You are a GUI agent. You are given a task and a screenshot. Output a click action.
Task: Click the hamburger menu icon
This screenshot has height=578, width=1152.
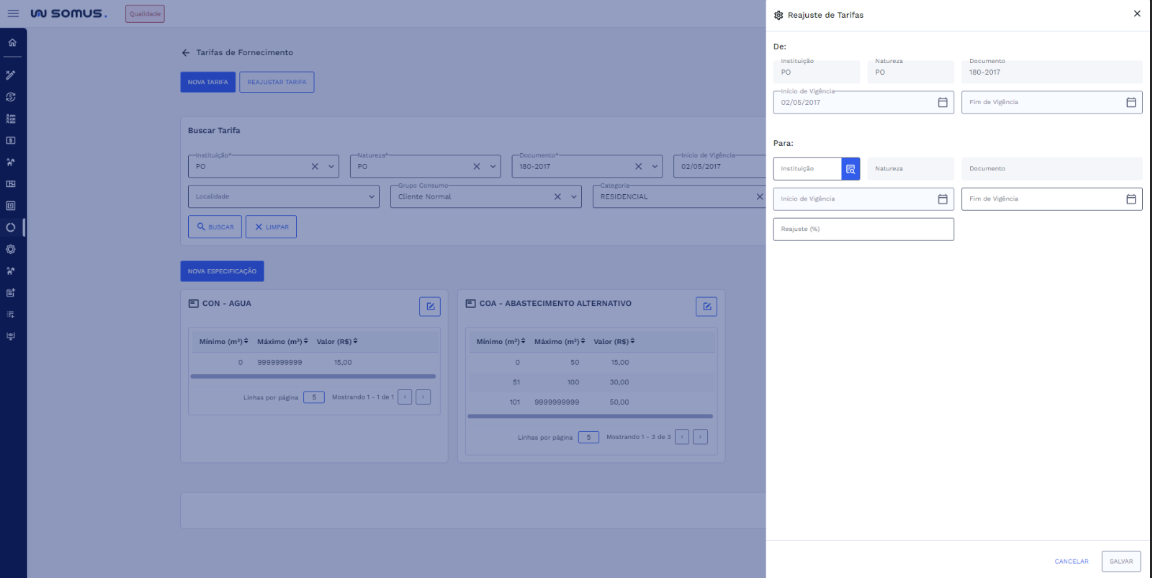(x=14, y=14)
